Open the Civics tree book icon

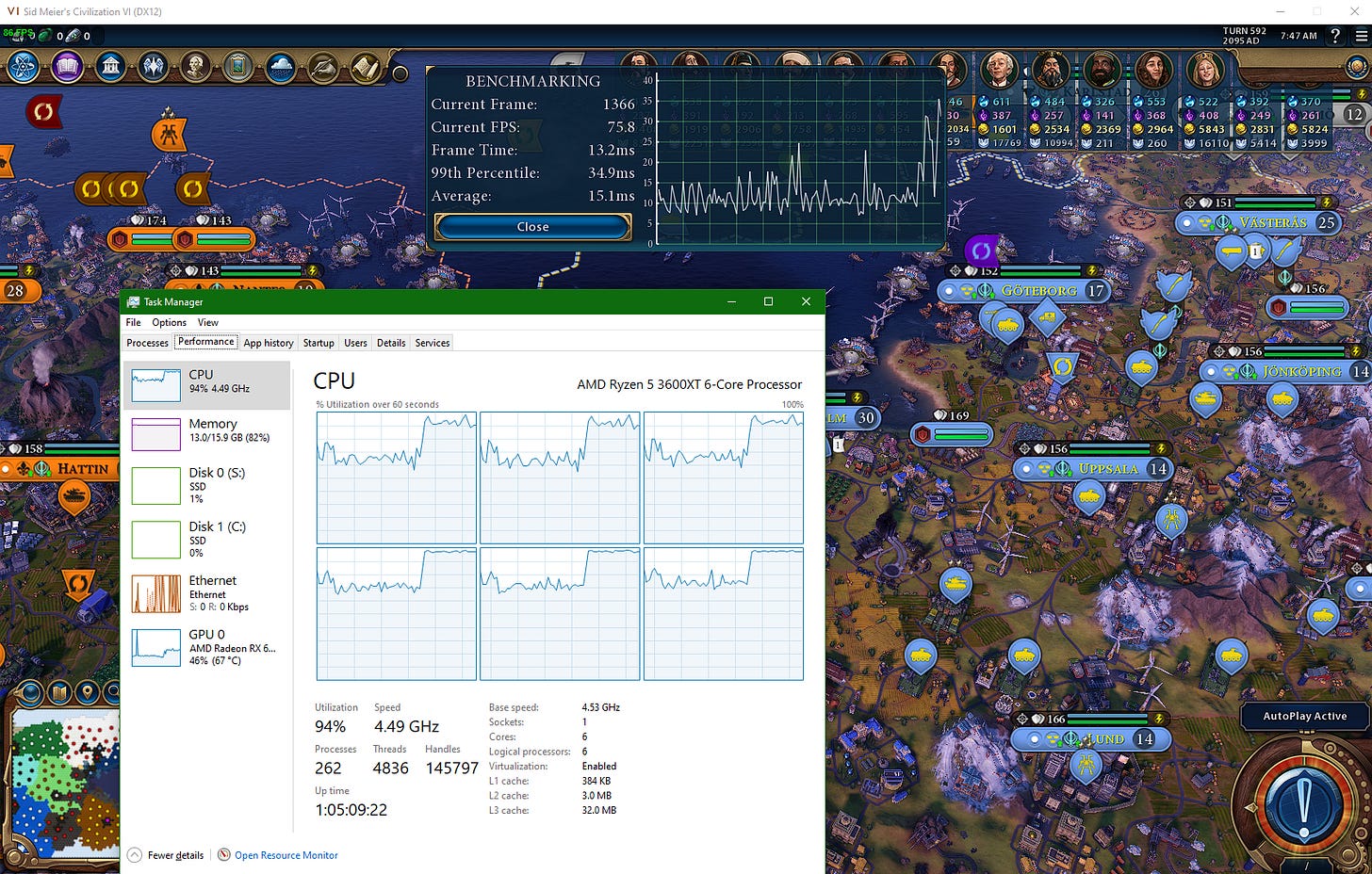pos(67,67)
